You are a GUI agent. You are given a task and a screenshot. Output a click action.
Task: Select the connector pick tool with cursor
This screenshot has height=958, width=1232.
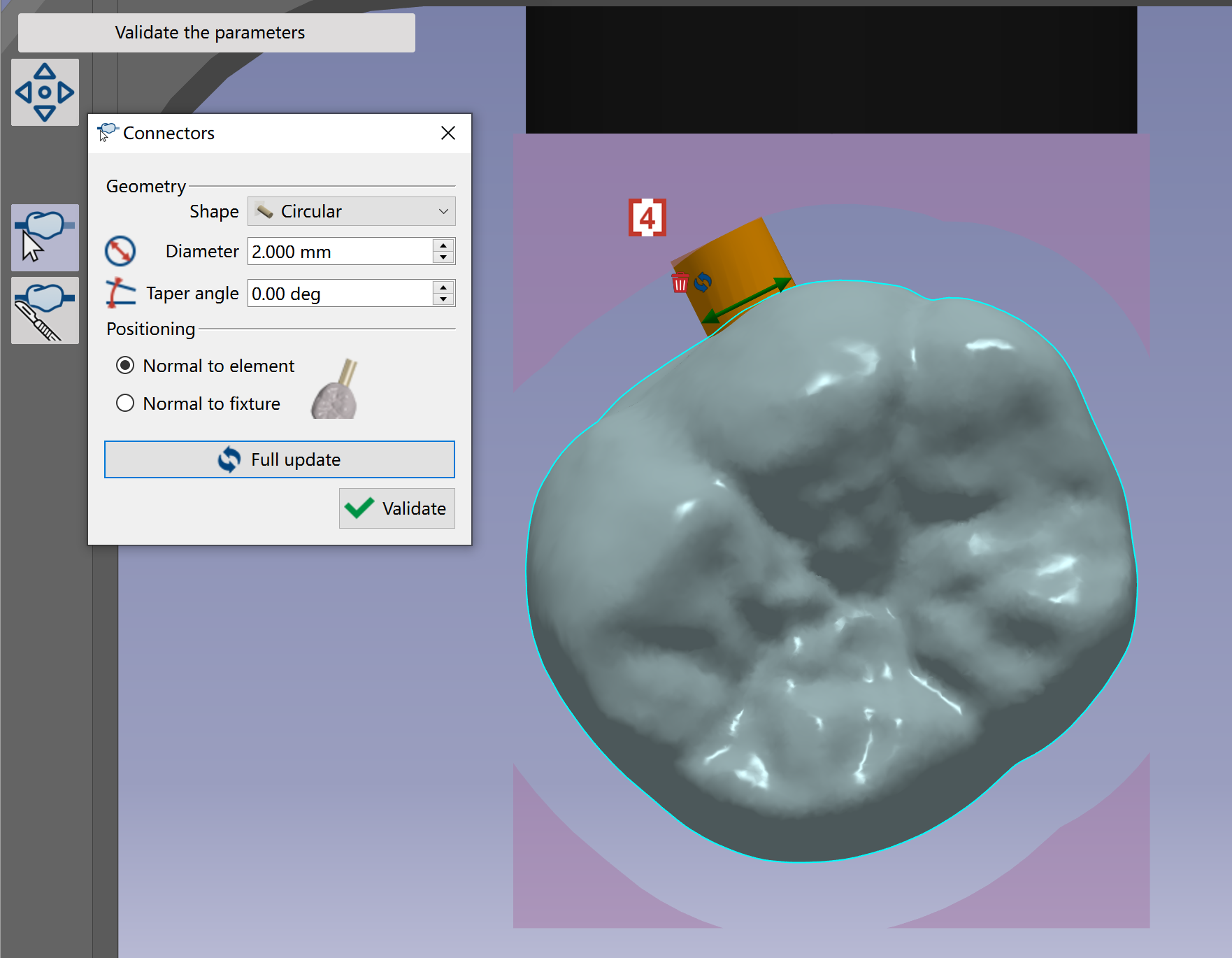coord(45,238)
